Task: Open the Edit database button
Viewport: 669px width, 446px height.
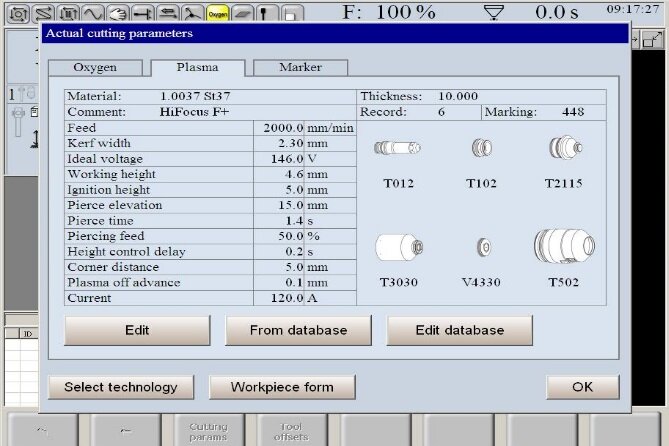Action: click(459, 330)
